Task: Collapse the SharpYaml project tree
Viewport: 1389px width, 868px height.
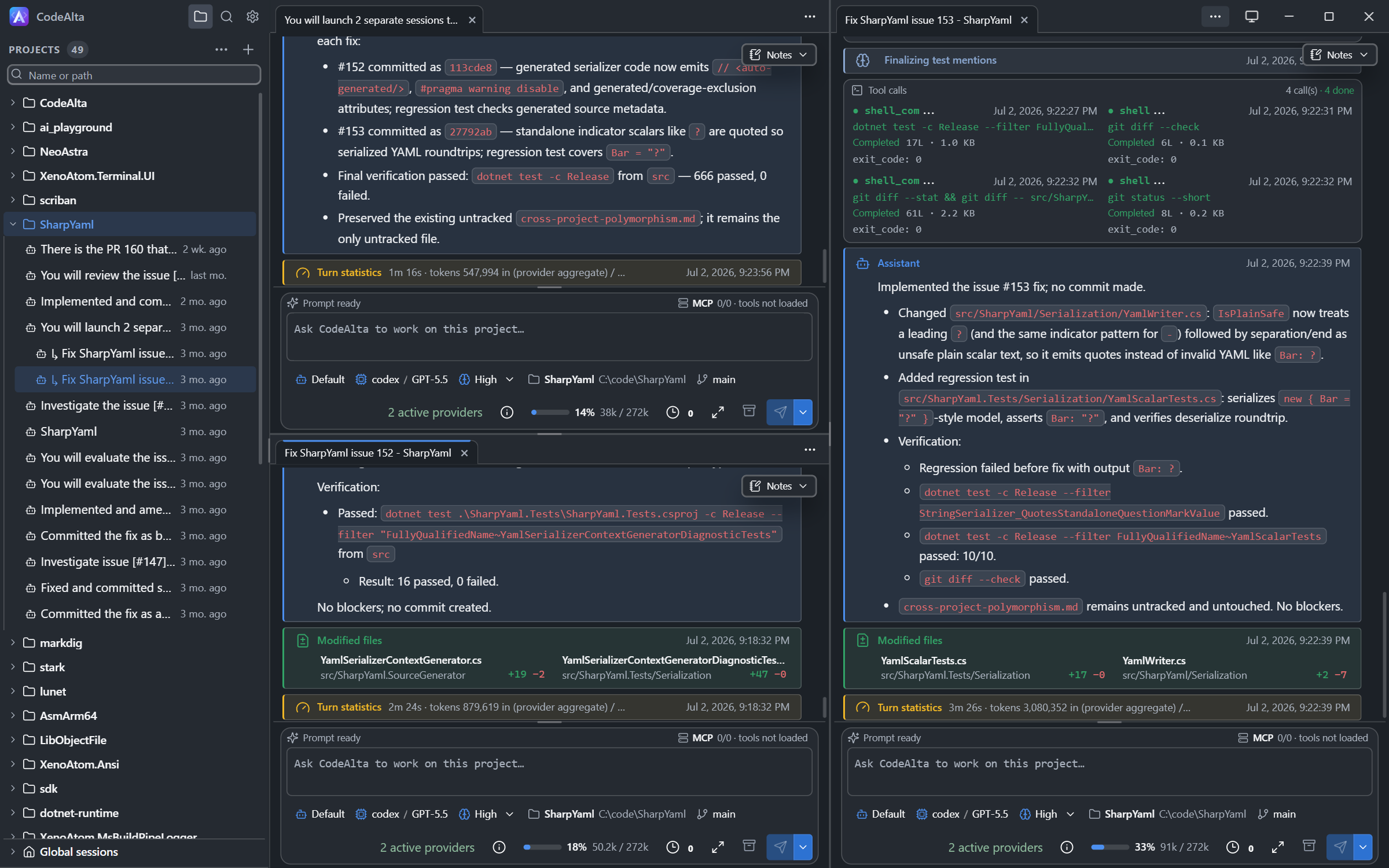Action: tap(13, 225)
